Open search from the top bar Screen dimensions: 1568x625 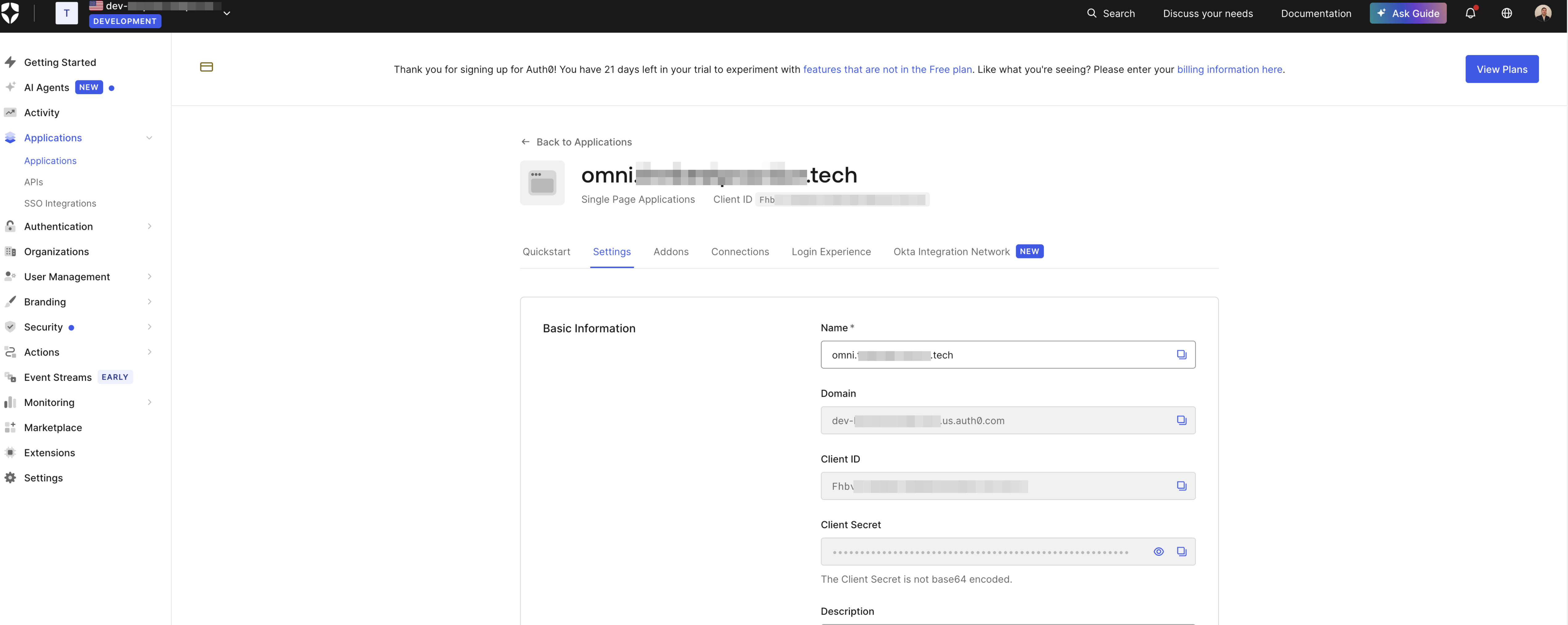click(x=1110, y=13)
